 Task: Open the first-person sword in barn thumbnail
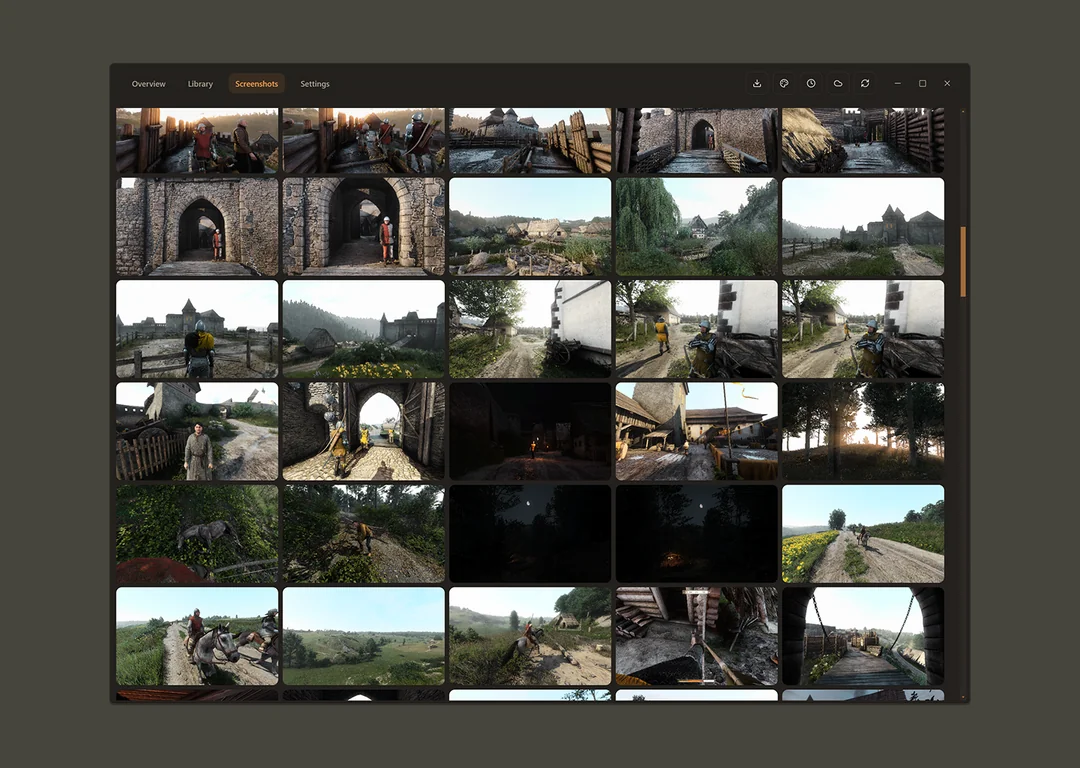[x=697, y=636]
